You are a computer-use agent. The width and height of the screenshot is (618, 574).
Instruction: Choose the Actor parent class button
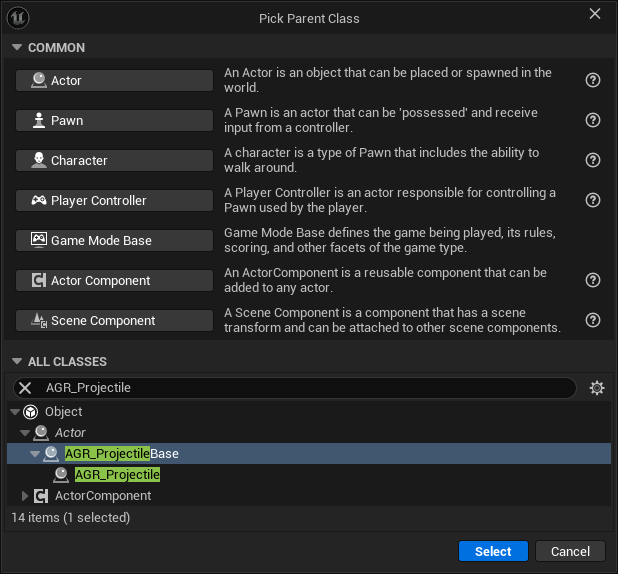[x=114, y=80]
